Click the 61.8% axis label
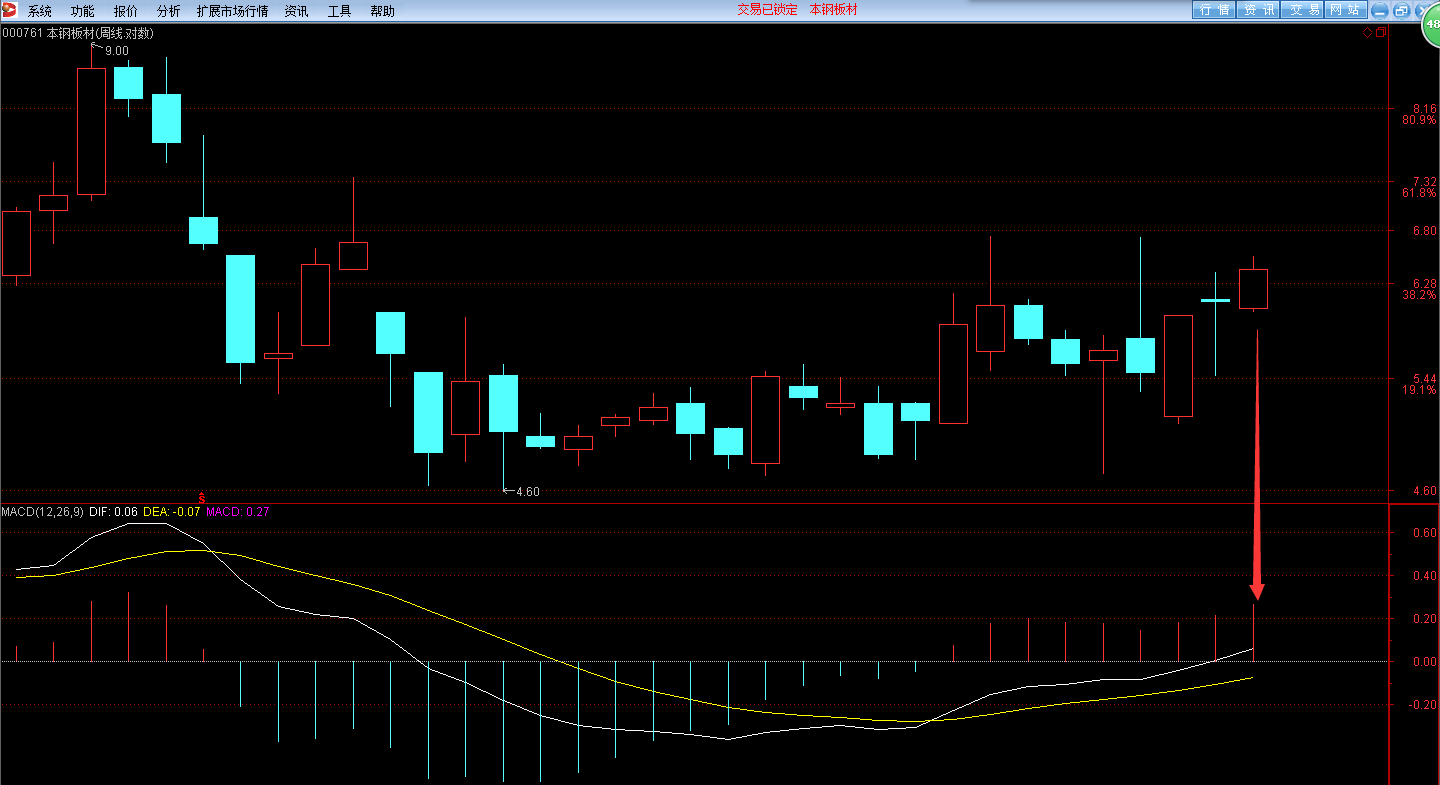Screen dimensions: 1440x785 point(1419,193)
